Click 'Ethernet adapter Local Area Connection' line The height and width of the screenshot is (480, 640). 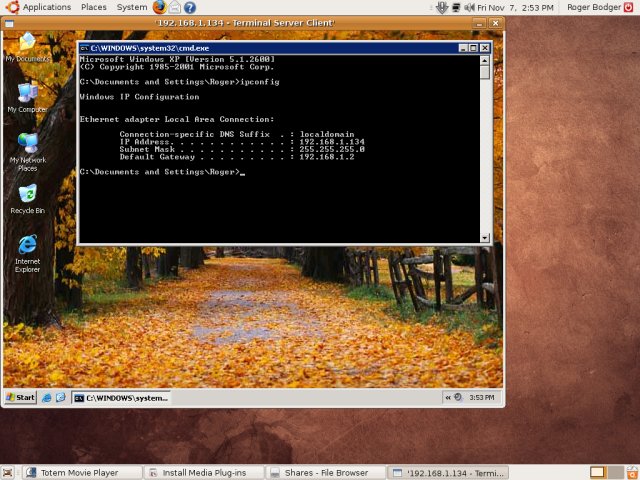(x=177, y=119)
